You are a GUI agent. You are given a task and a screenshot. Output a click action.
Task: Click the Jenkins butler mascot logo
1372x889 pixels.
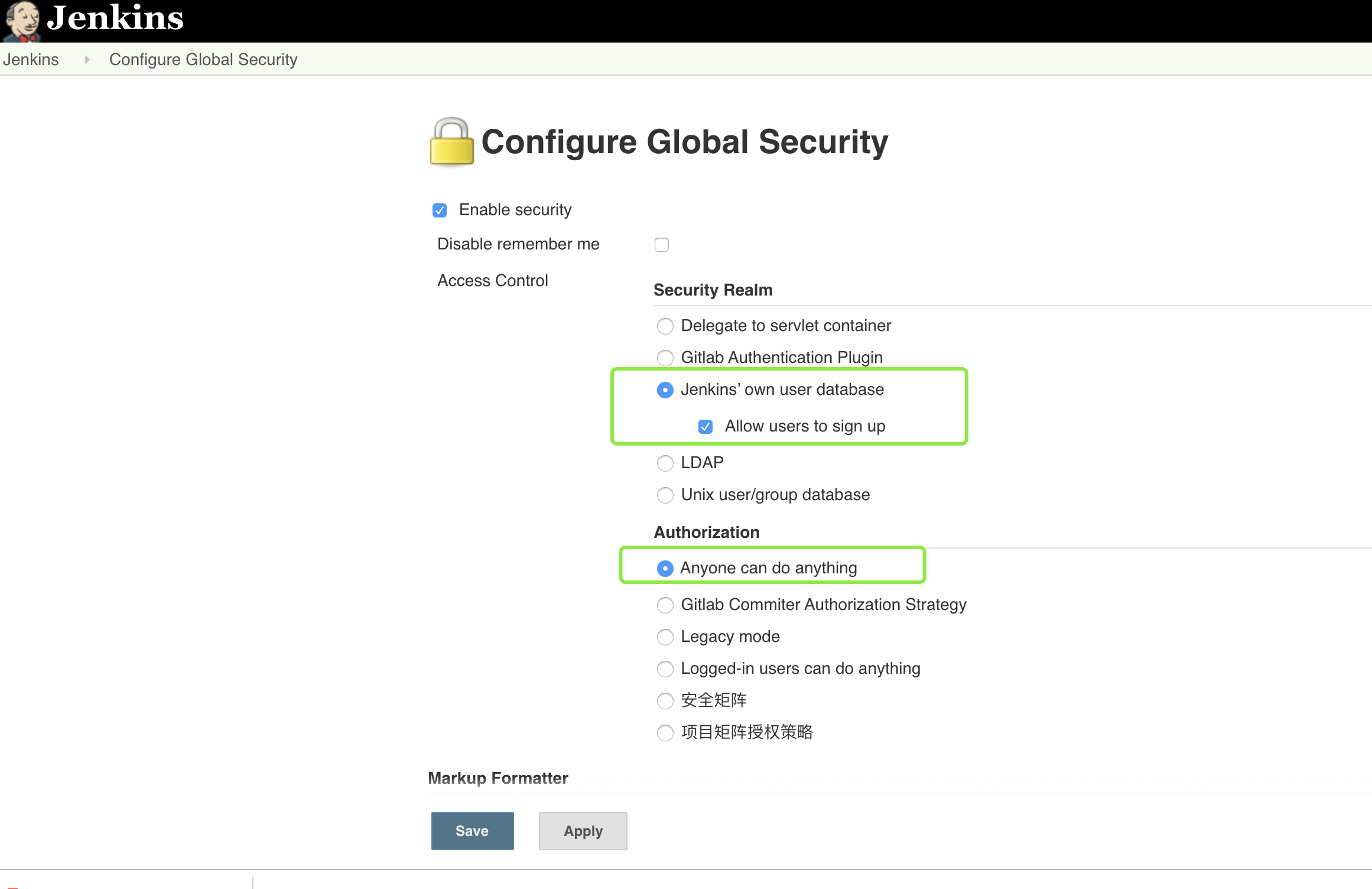pos(21,21)
